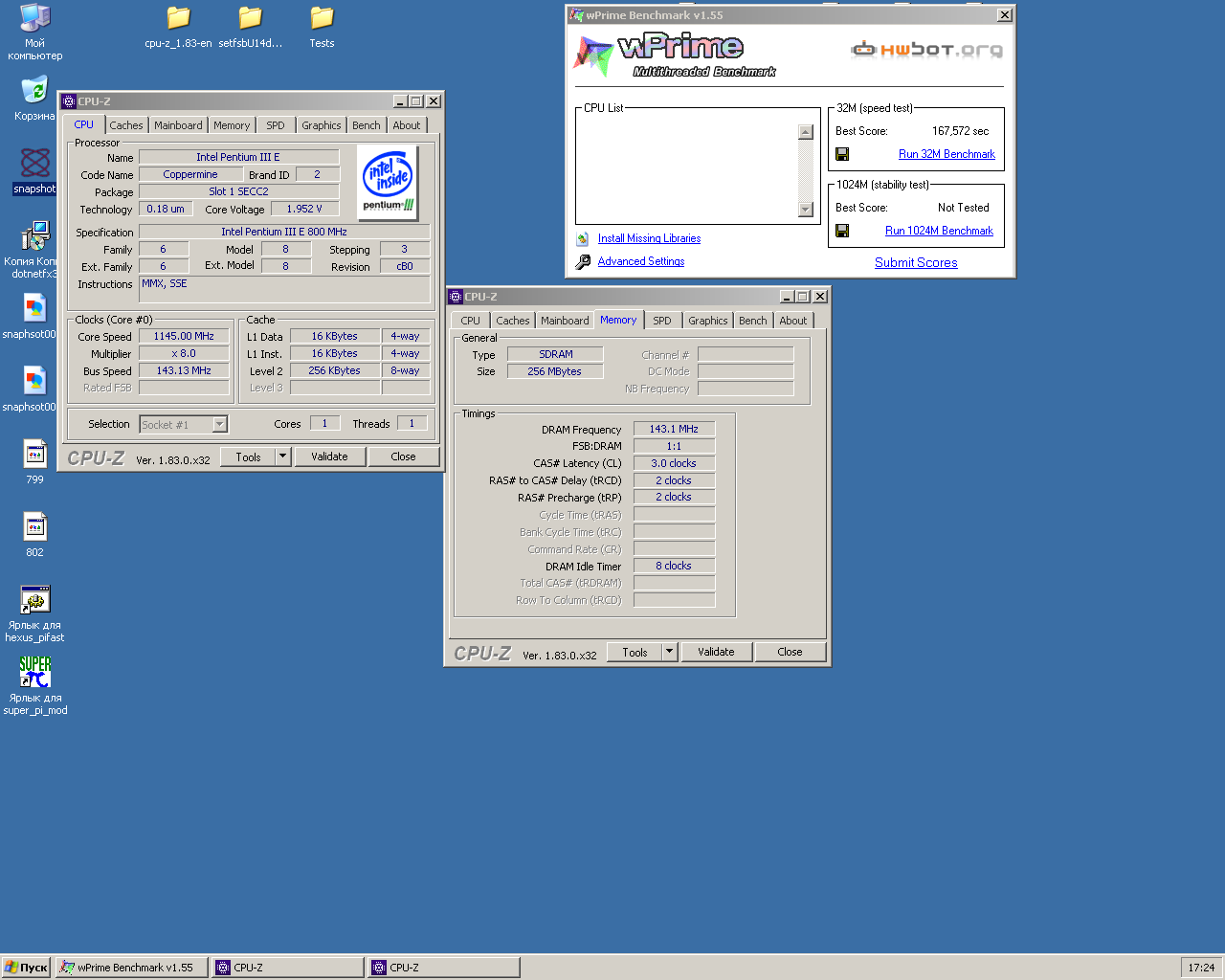Switch to CPU tab in Memory window
The width and height of the screenshot is (1225, 980).
pyautogui.click(x=470, y=321)
